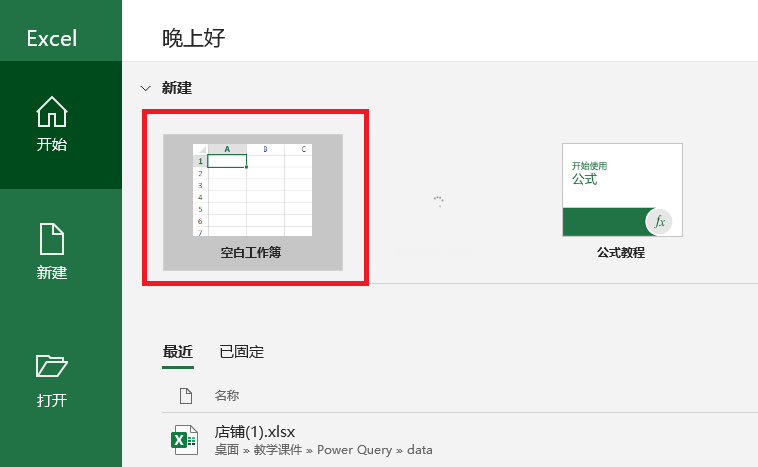Sort the list by 名称 column header
This screenshot has width=758, height=467.
(x=227, y=396)
